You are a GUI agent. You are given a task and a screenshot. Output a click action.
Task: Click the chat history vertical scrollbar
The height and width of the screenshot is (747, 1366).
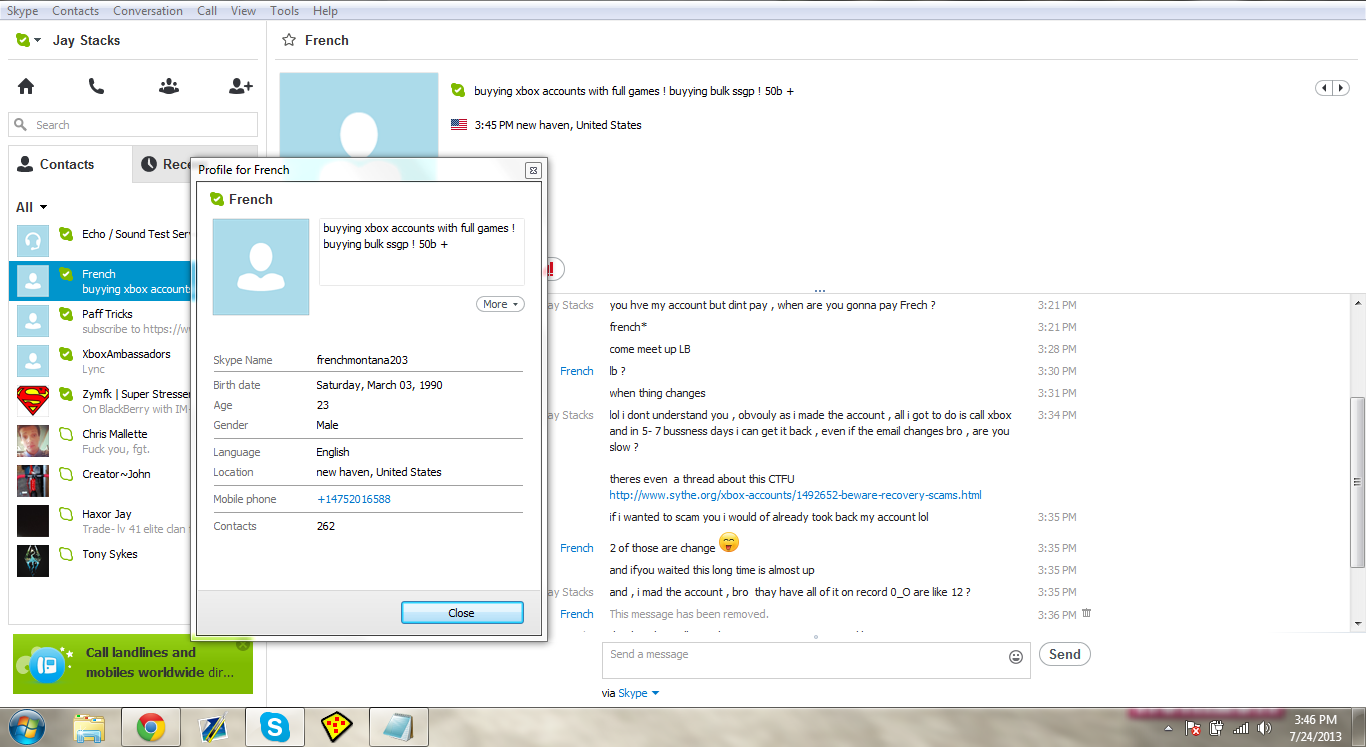pos(1357,482)
